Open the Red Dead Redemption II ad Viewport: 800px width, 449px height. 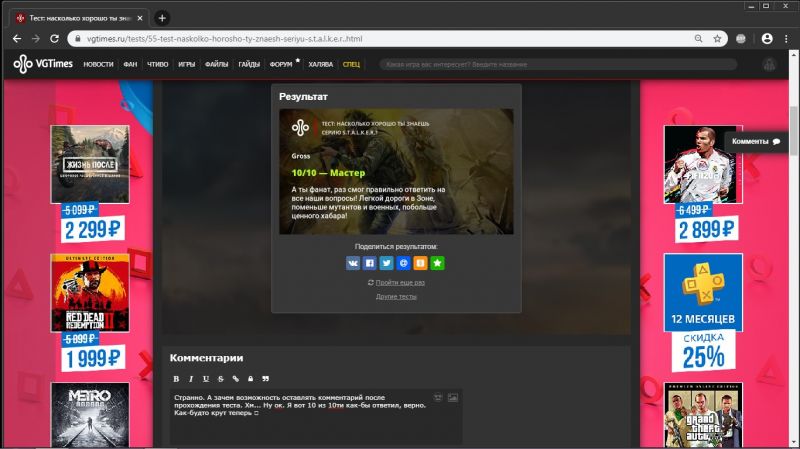tap(91, 294)
